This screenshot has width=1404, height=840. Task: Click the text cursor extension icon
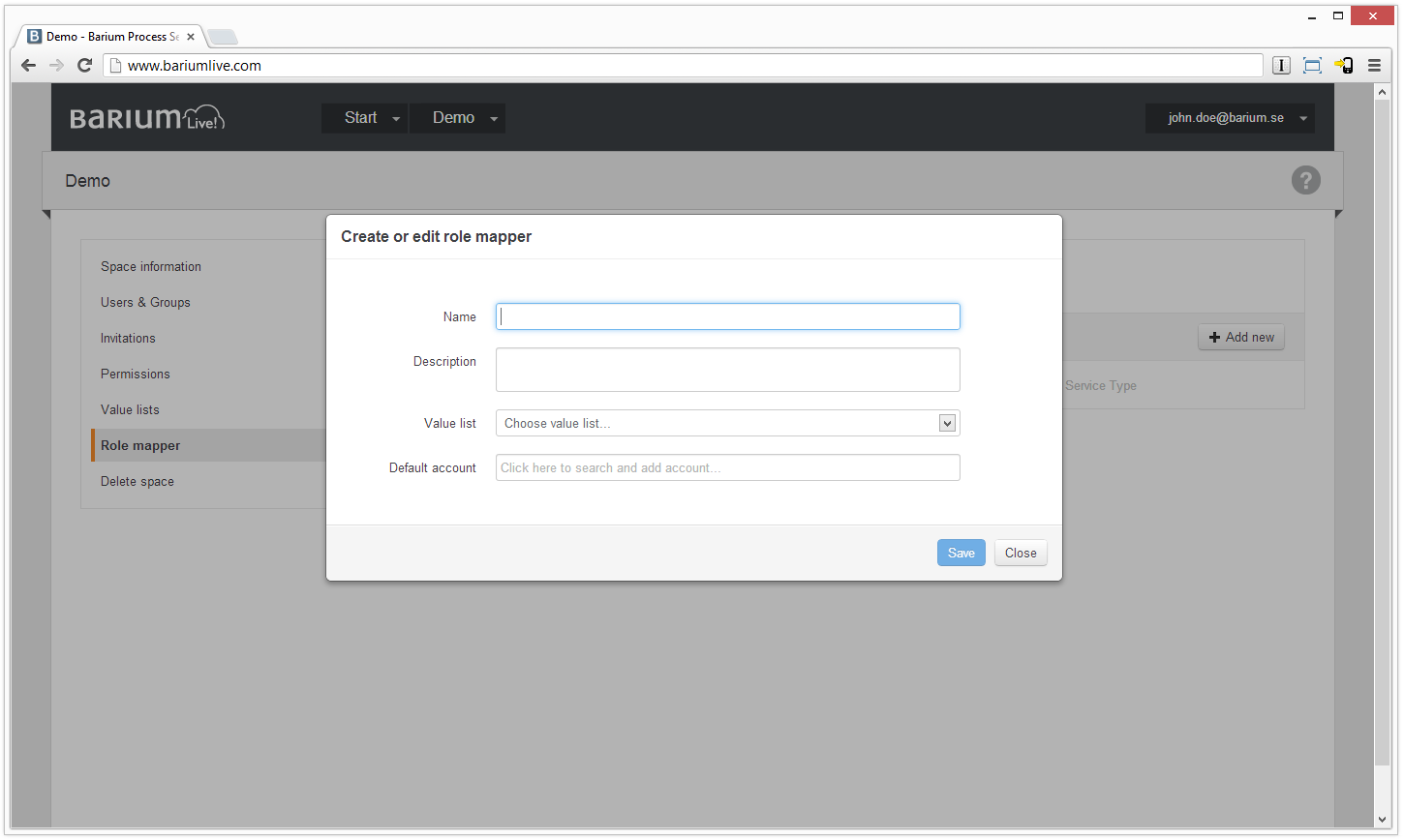pyautogui.click(x=1281, y=66)
